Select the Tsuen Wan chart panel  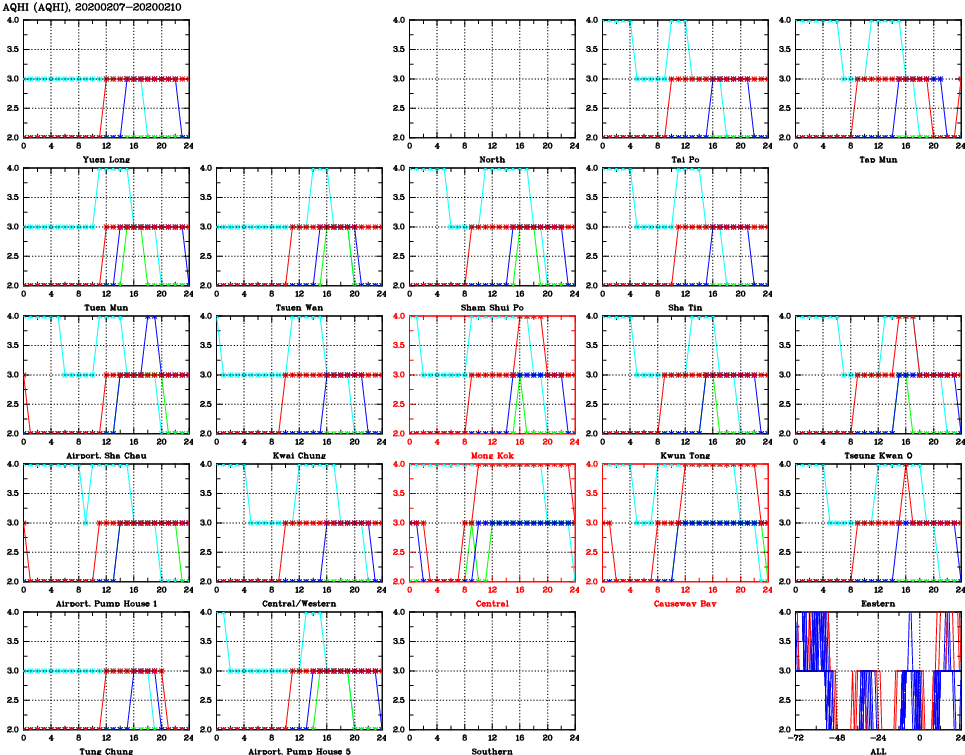[x=299, y=226]
